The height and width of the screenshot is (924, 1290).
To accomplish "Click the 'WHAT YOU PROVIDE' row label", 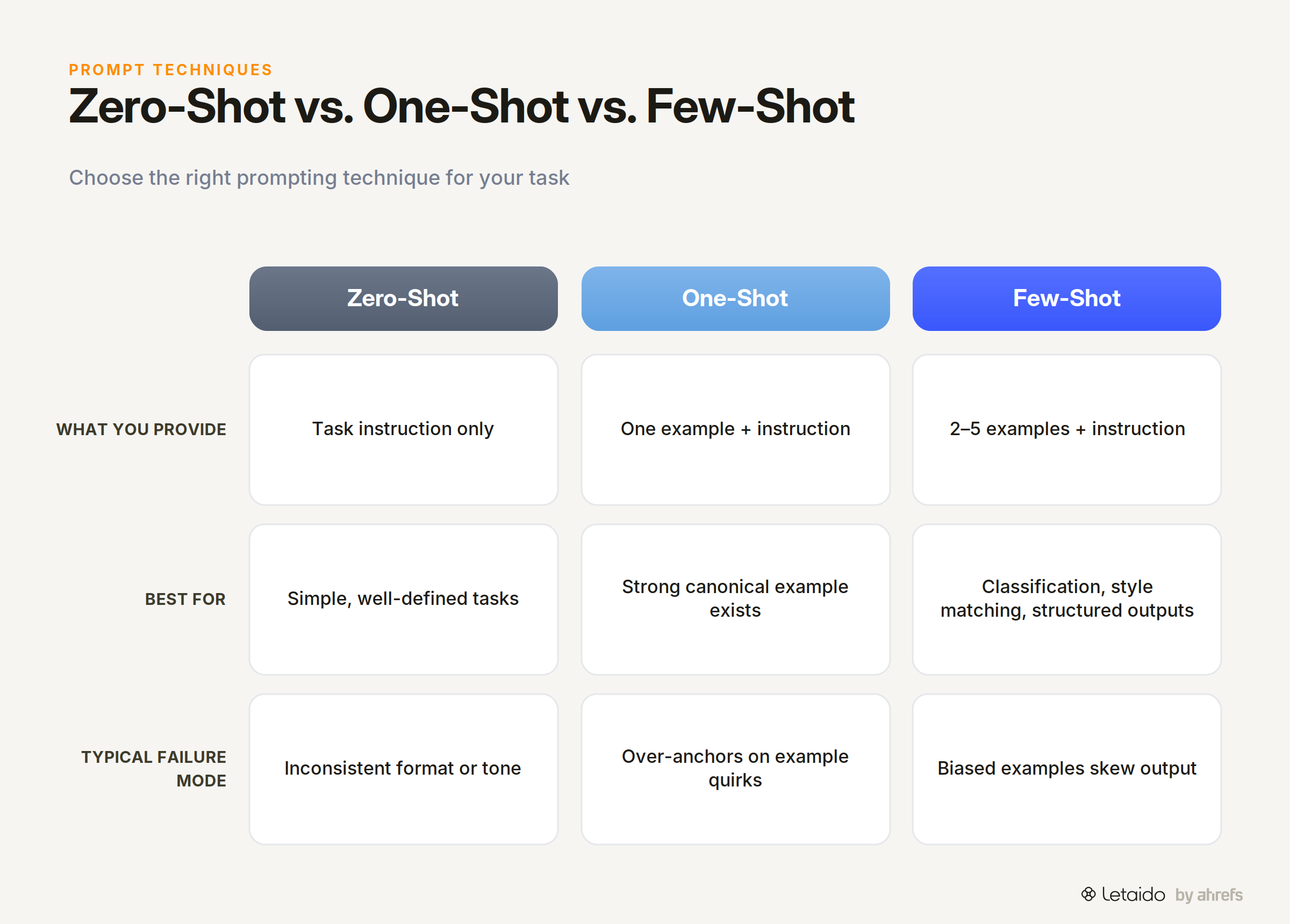I will pyautogui.click(x=141, y=429).
